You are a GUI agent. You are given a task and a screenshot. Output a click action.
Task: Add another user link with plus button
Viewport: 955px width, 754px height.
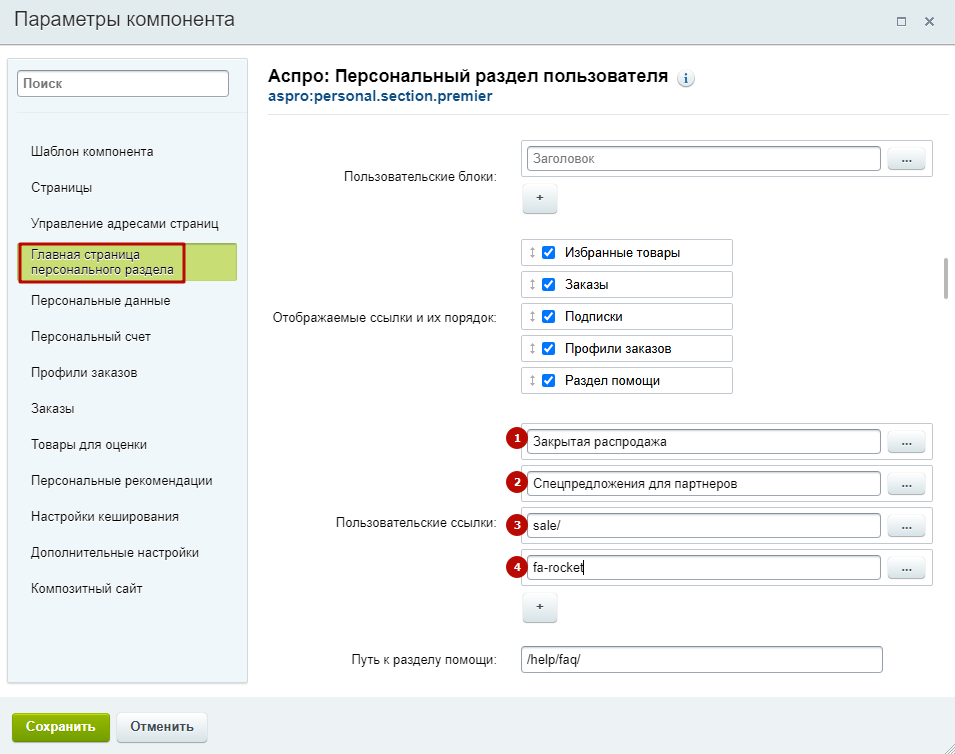coord(540,607)
